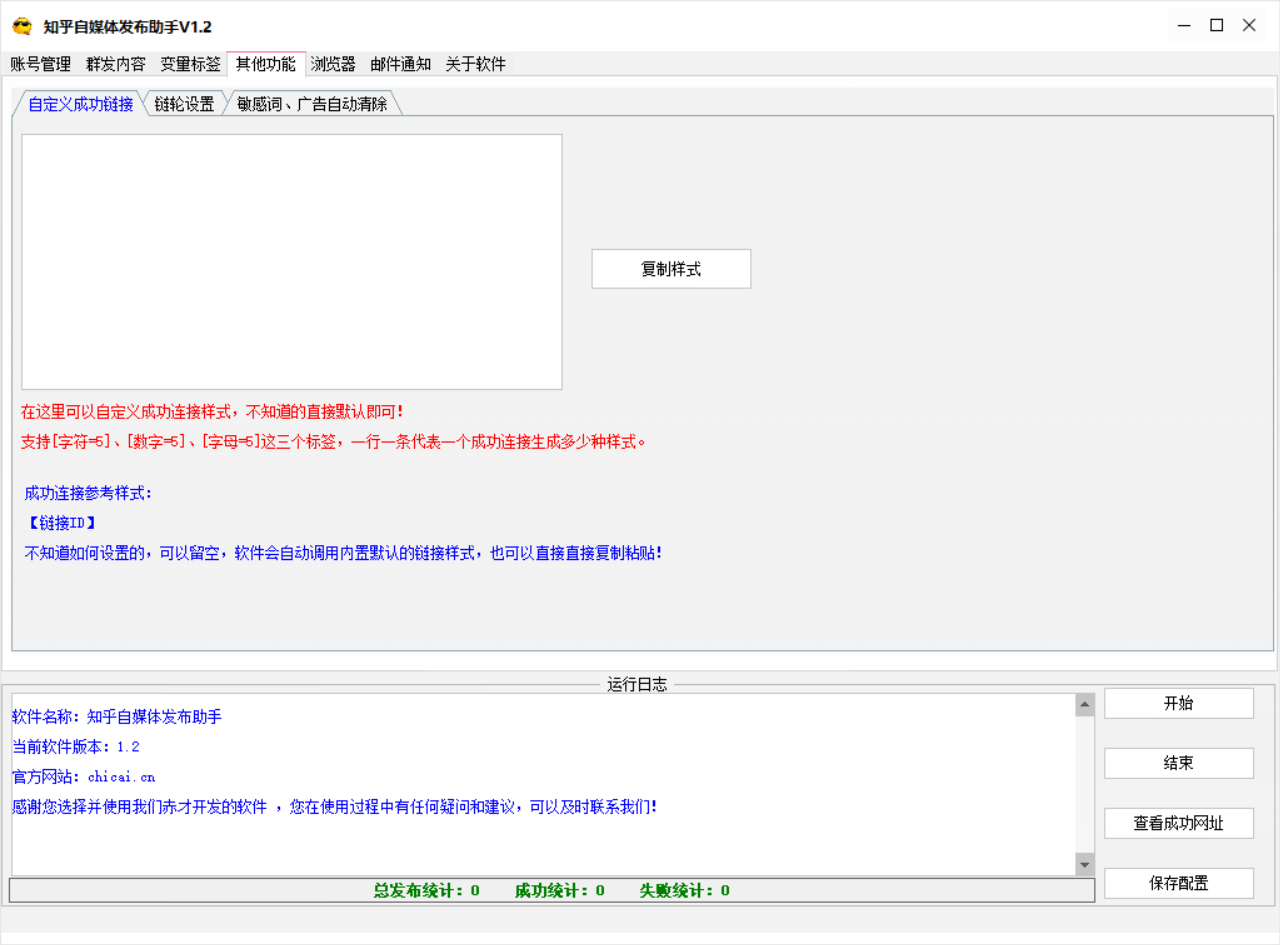This screenshot has width=1280, height=945.
Task: Click the 运行日志 group label
Action: click(x=638, y=685)
